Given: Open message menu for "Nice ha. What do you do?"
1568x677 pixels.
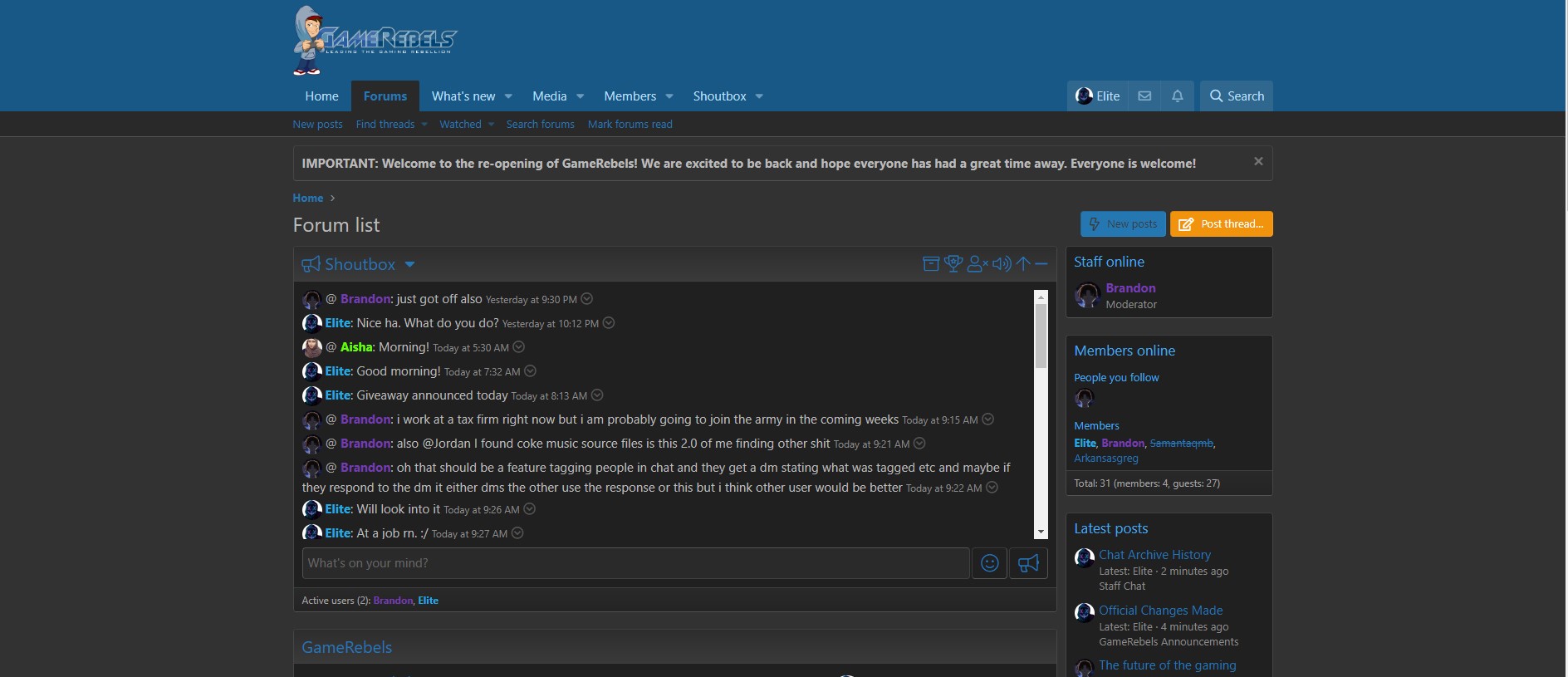Looking at the screenshot, I should [609, 323].
